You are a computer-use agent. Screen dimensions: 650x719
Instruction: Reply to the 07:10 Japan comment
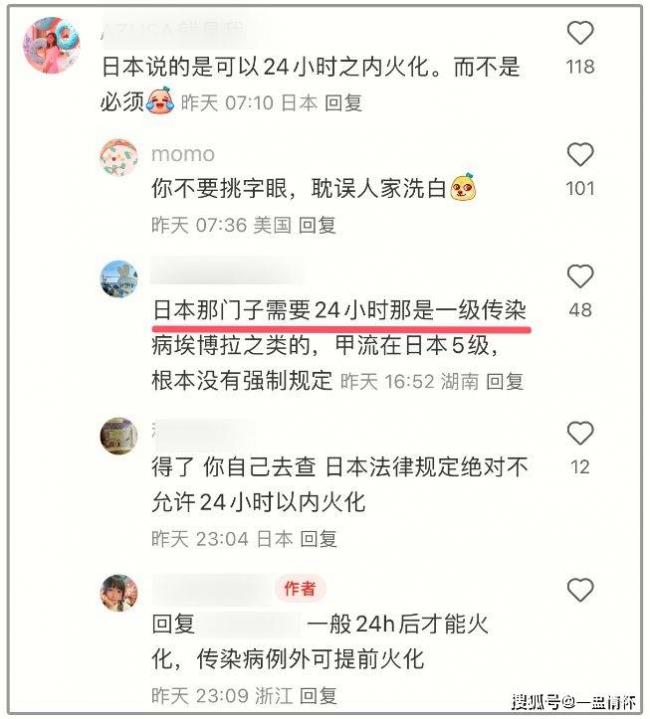(343, 103)
